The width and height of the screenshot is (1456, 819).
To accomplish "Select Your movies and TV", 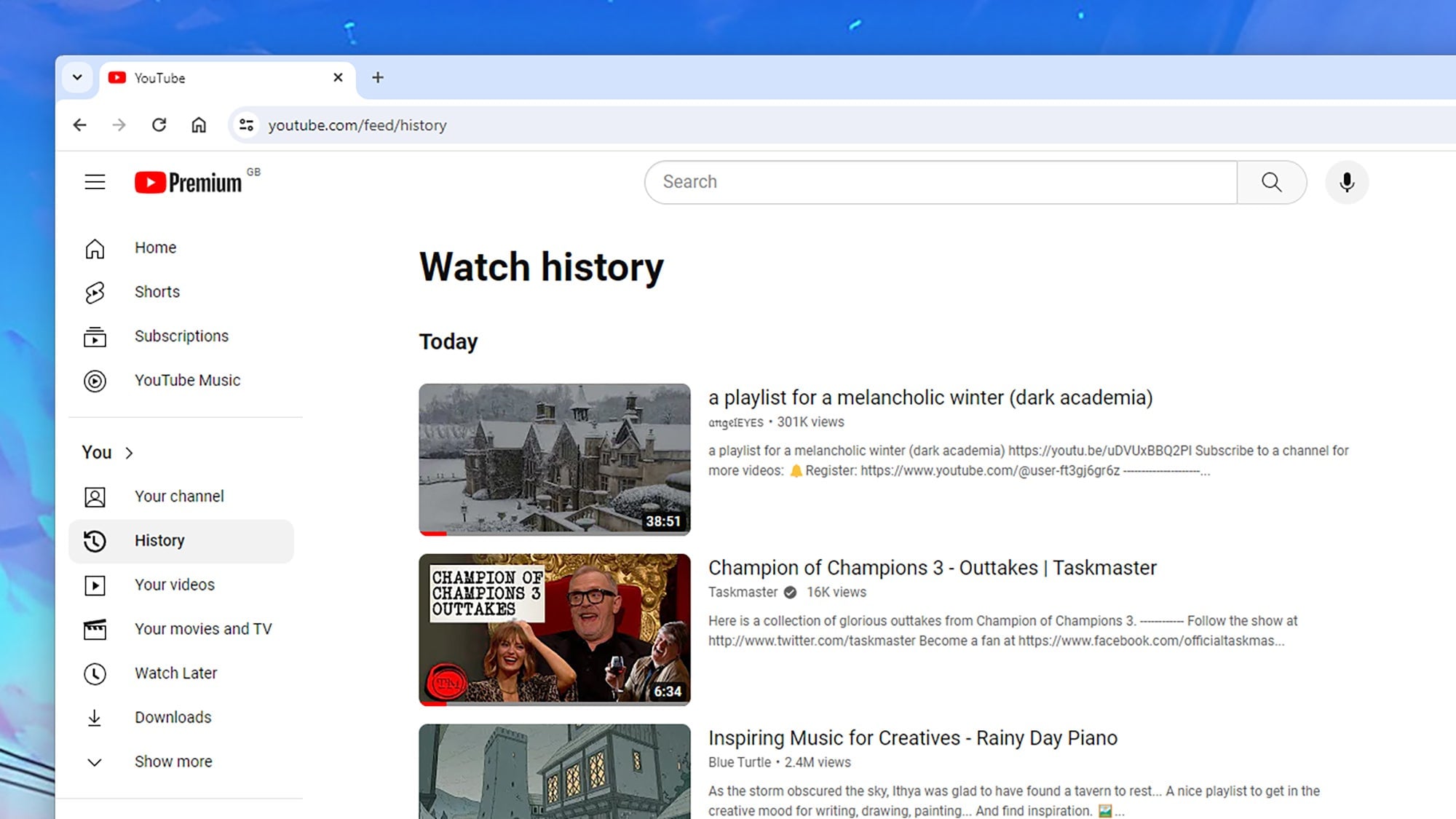I will pyautogui.click(x=203, y=628).
